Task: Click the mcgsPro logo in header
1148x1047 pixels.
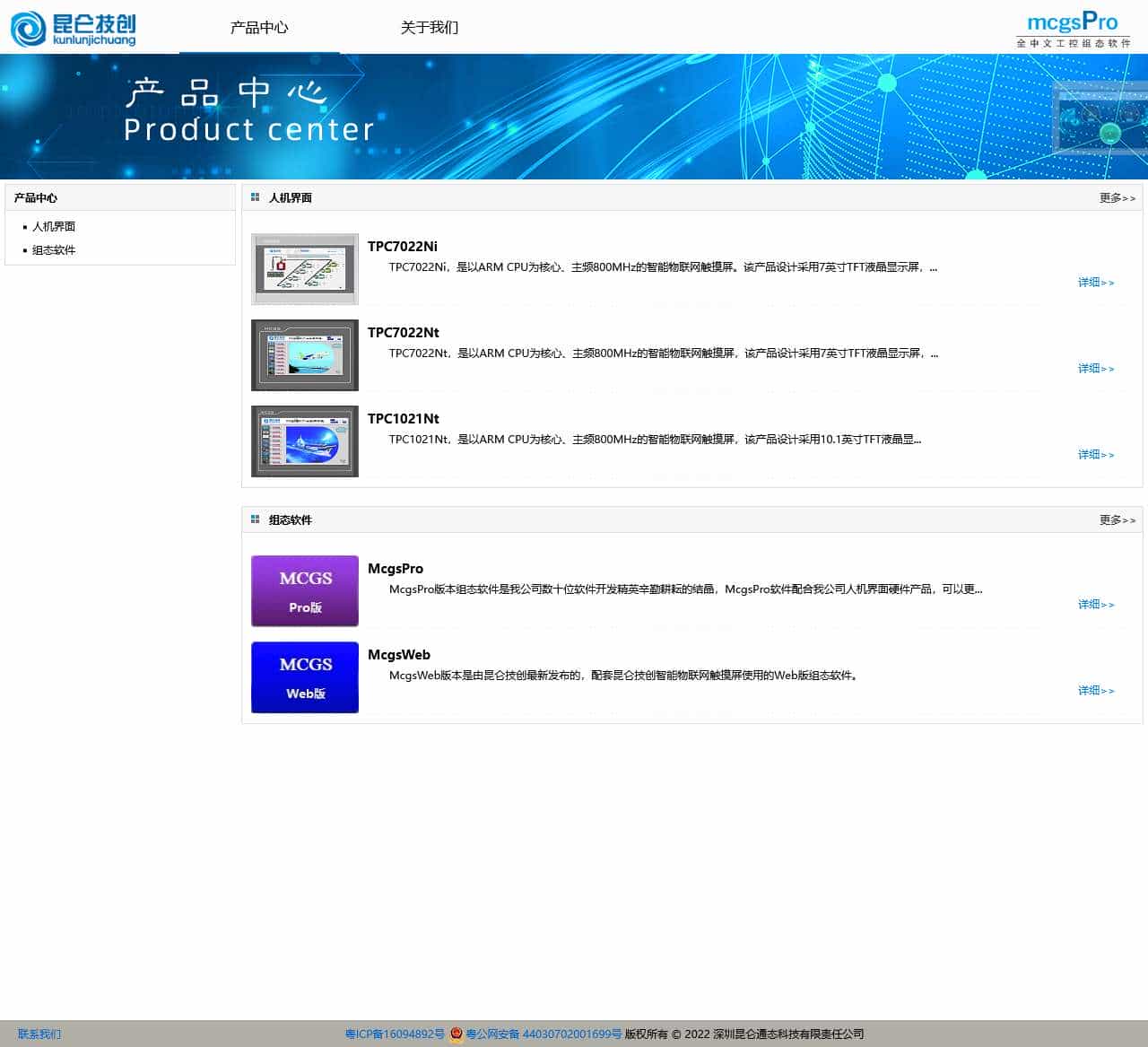Action: (x=1072, y=29)
